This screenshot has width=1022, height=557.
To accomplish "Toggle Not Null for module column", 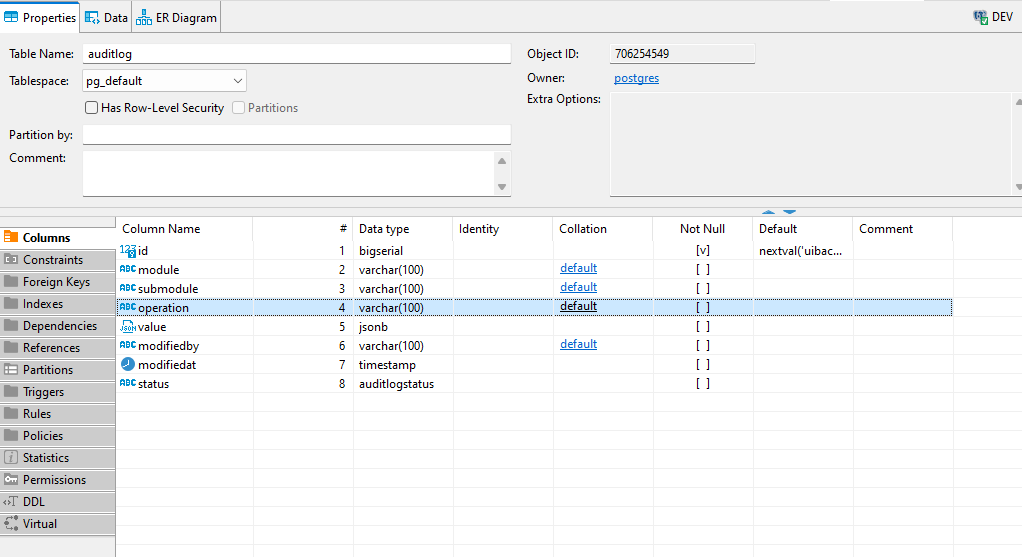I will (x=703, y=270).
